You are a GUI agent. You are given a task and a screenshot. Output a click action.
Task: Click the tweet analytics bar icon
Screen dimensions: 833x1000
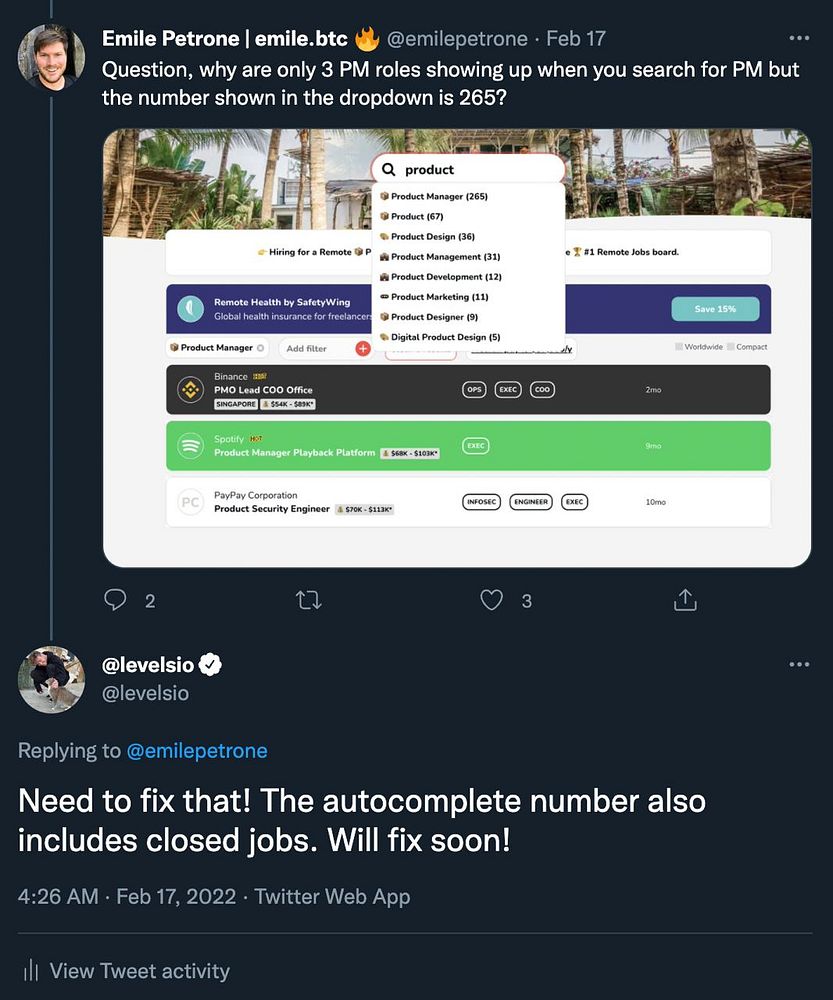(31, 971)
